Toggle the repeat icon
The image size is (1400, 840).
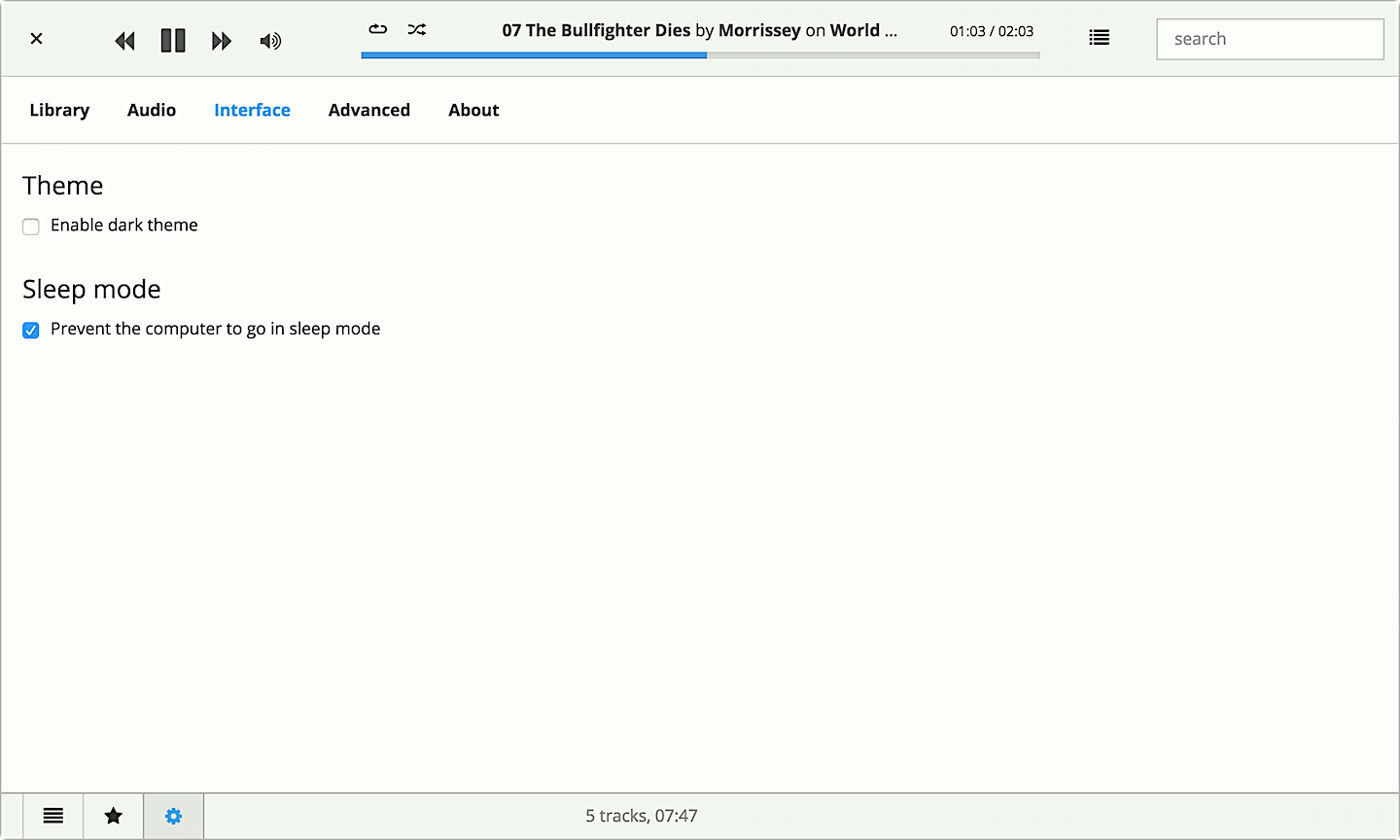(378, 29)
